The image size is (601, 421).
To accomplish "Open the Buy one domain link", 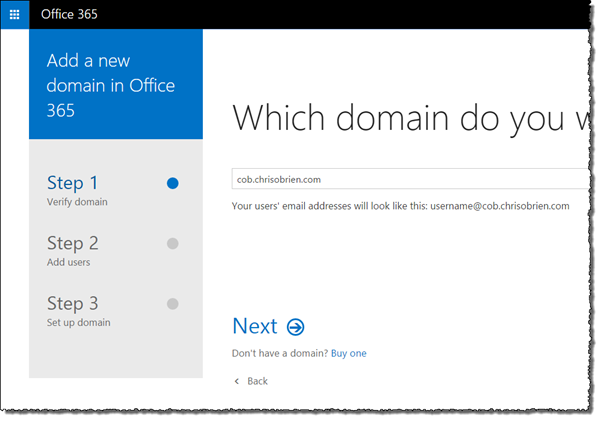I will (x=348, y=353).
